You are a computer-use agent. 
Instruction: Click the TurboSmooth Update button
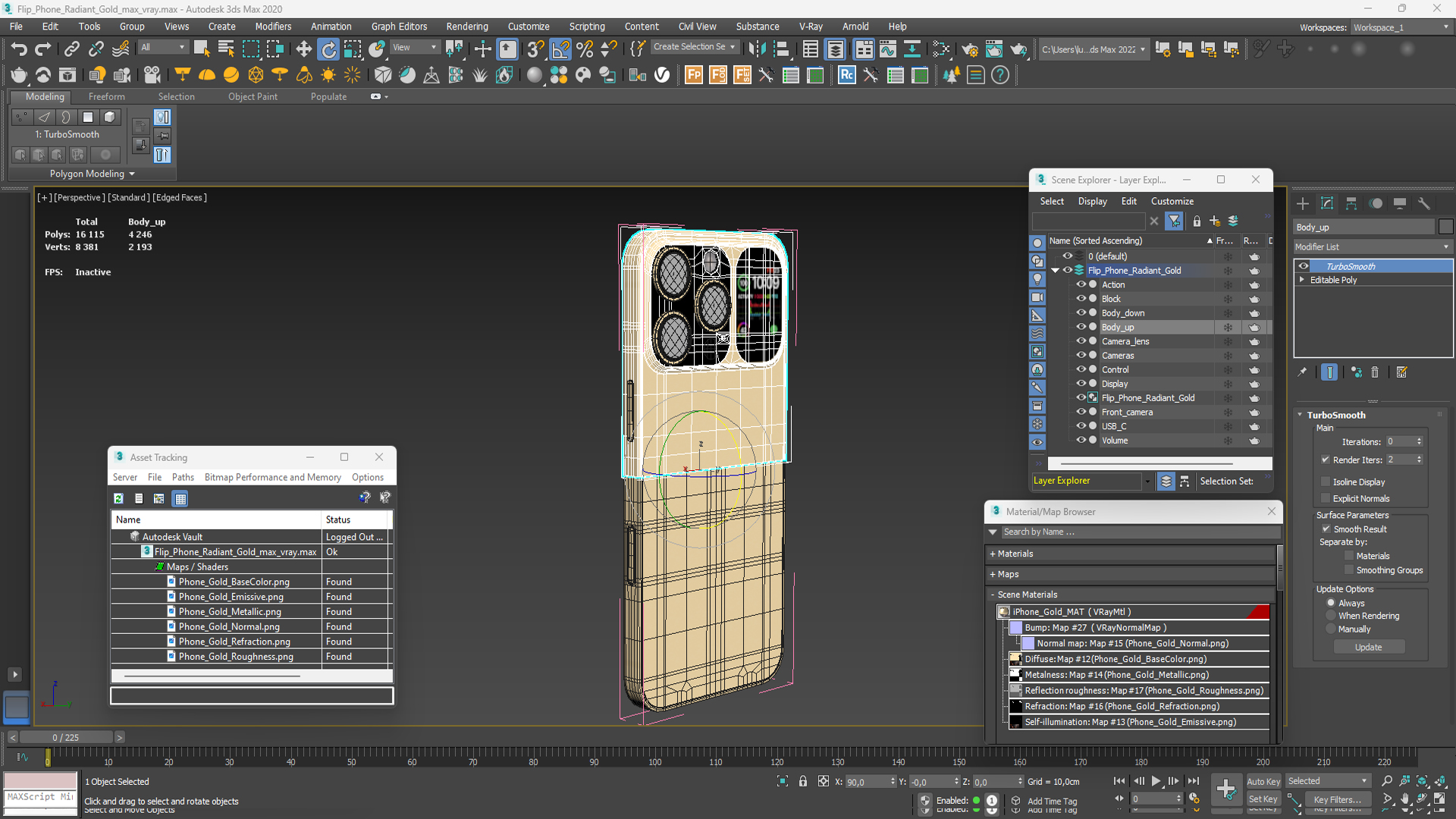coord(1369,647)
